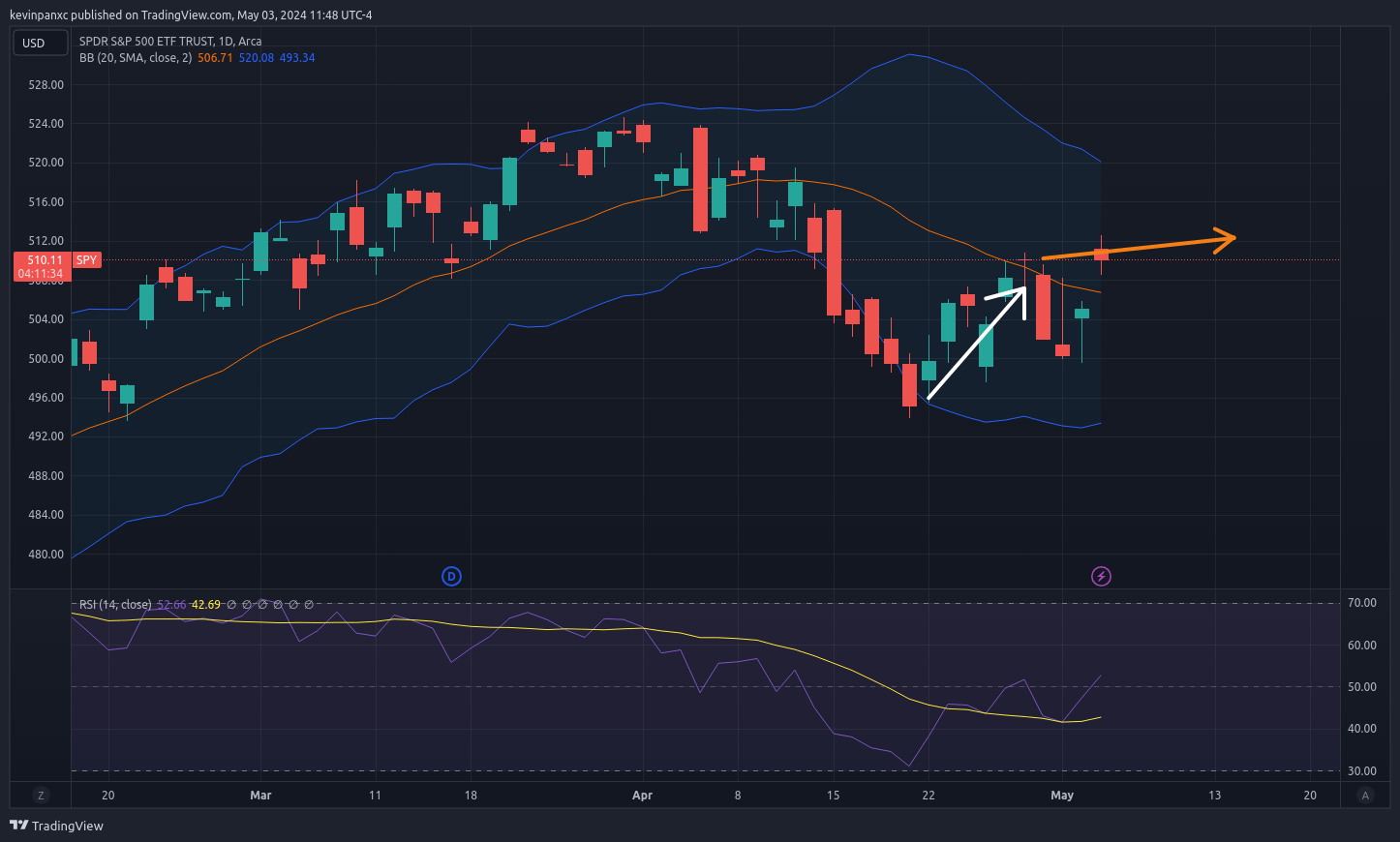Click the Mar date label on time axis
Image resolution: width=1400 pixels, height=842 pixels.
pyautogui.click(x=260, y=796)
